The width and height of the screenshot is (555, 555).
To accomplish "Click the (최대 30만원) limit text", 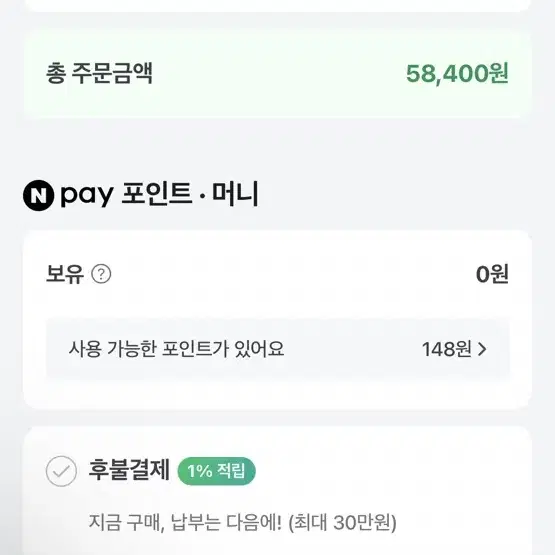I will click(x=343, y=522).
